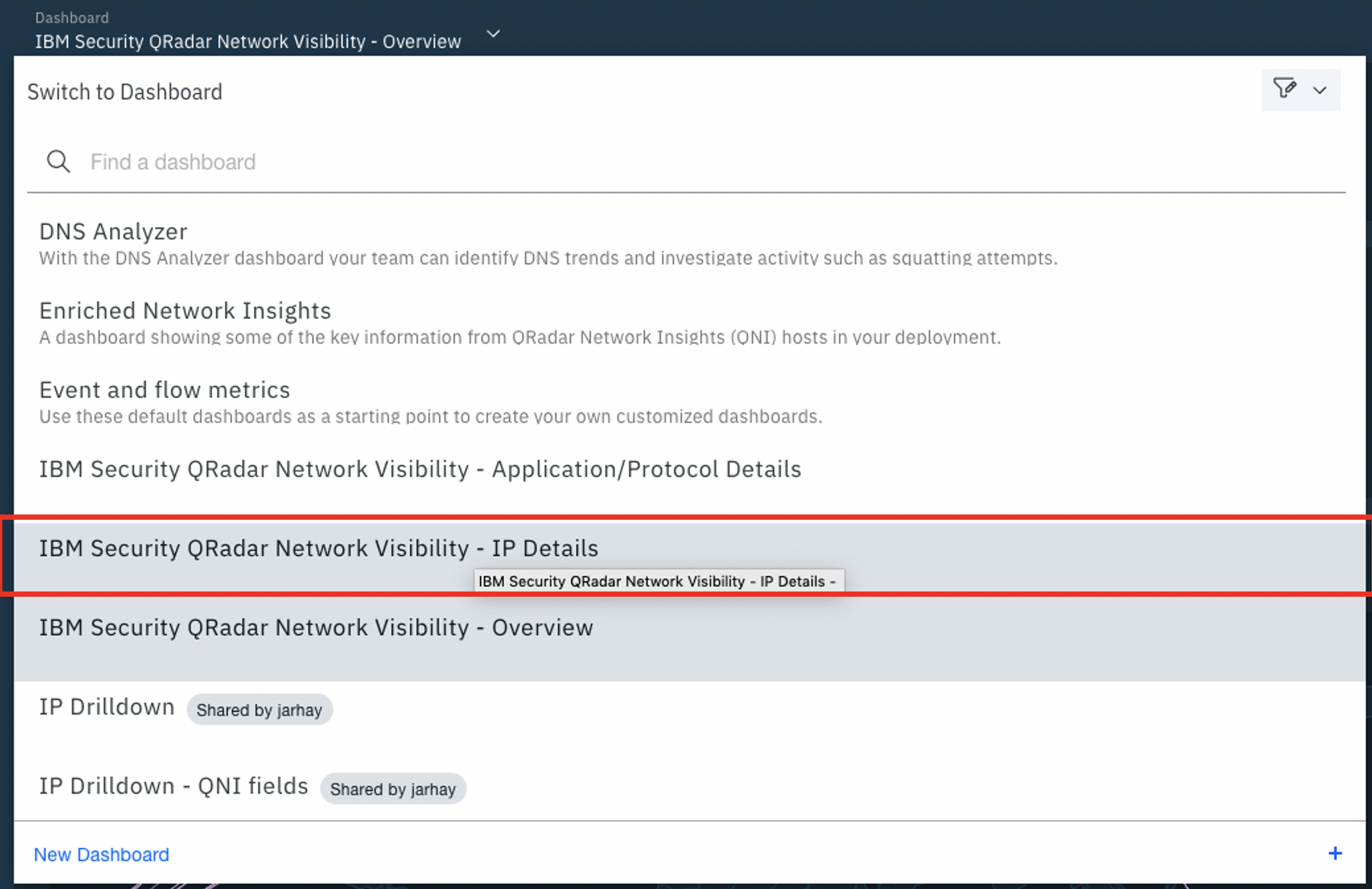The image size is (1372, 889).
Task: Click the New Dashboard link
Action: [101, 855]
